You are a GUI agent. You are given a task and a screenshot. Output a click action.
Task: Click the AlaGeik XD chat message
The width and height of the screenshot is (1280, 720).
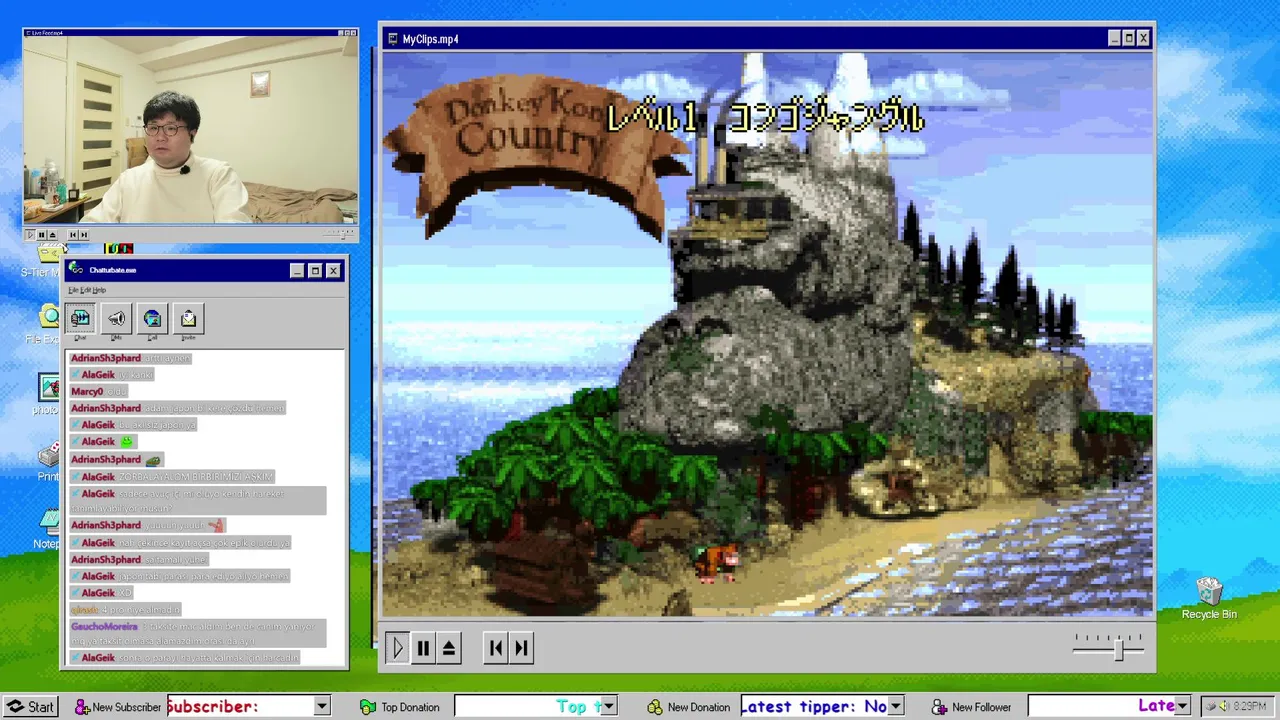pyautogui.click(x=102, y=593)
